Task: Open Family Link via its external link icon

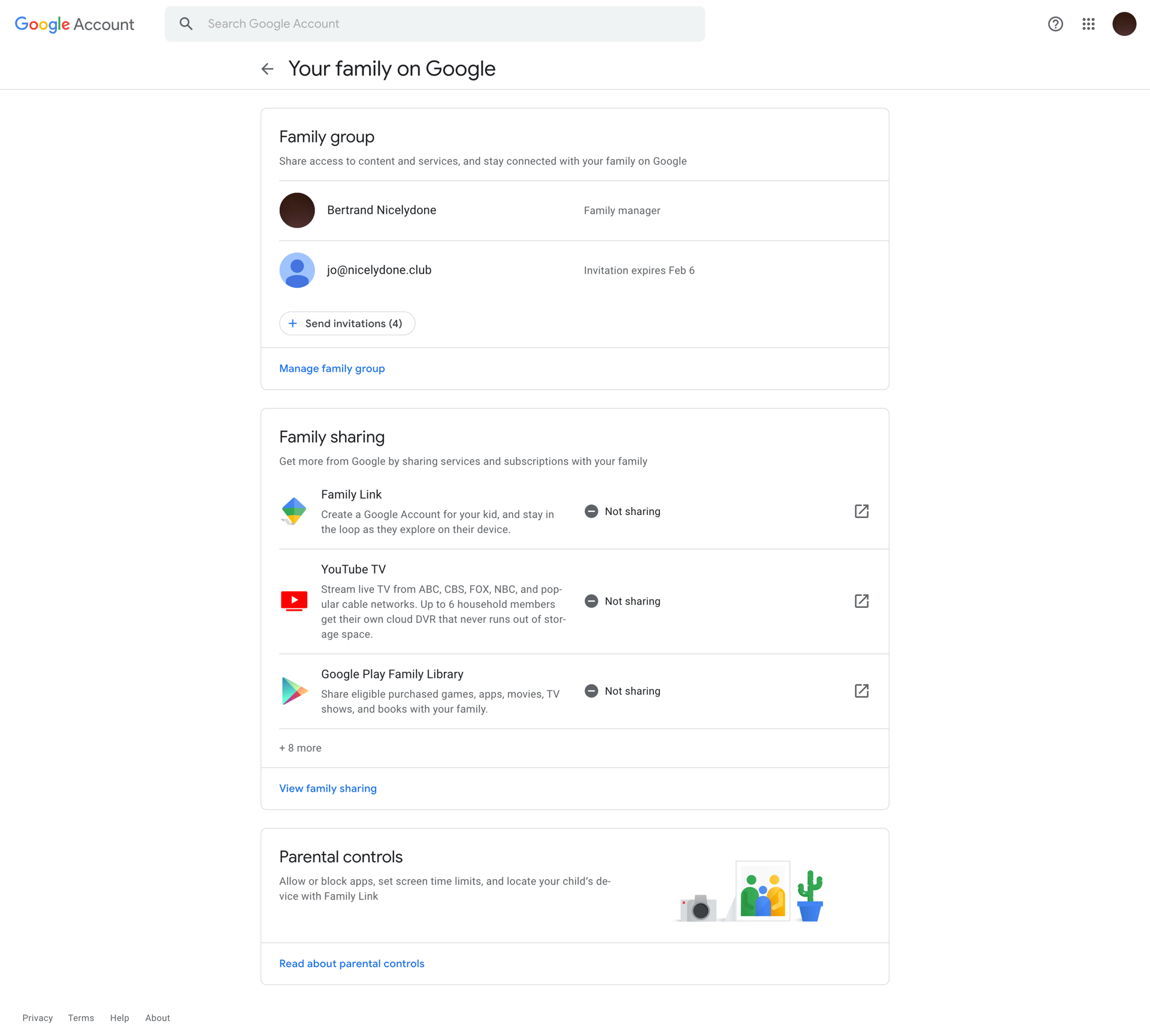Action: click(x=861, y=511)
